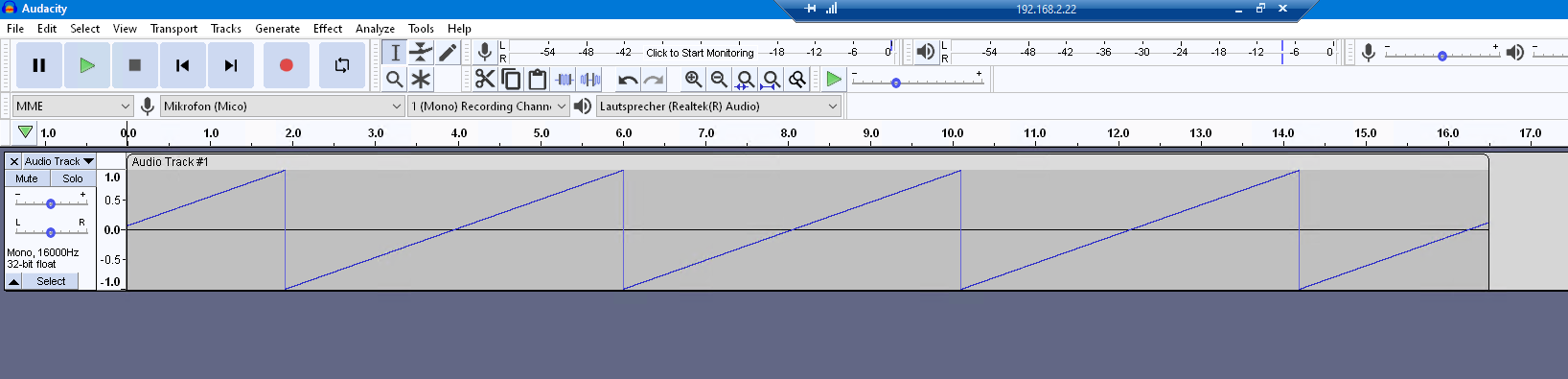Open the Audio Track name dropdown menu
1568x379 pixels.
[59, 161]
